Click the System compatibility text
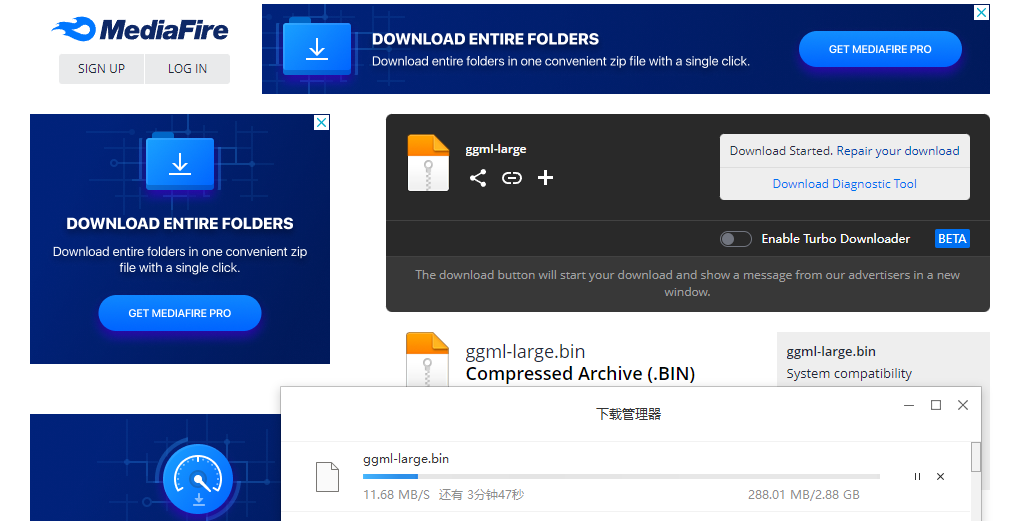1022x521 pixels. [x=849, y=374]
